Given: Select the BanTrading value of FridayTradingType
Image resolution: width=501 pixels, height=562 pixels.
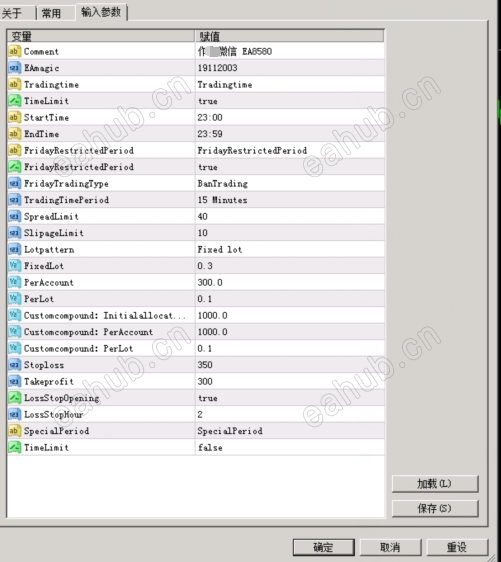Looking at the screenshot, I should [x=223, y=184].
